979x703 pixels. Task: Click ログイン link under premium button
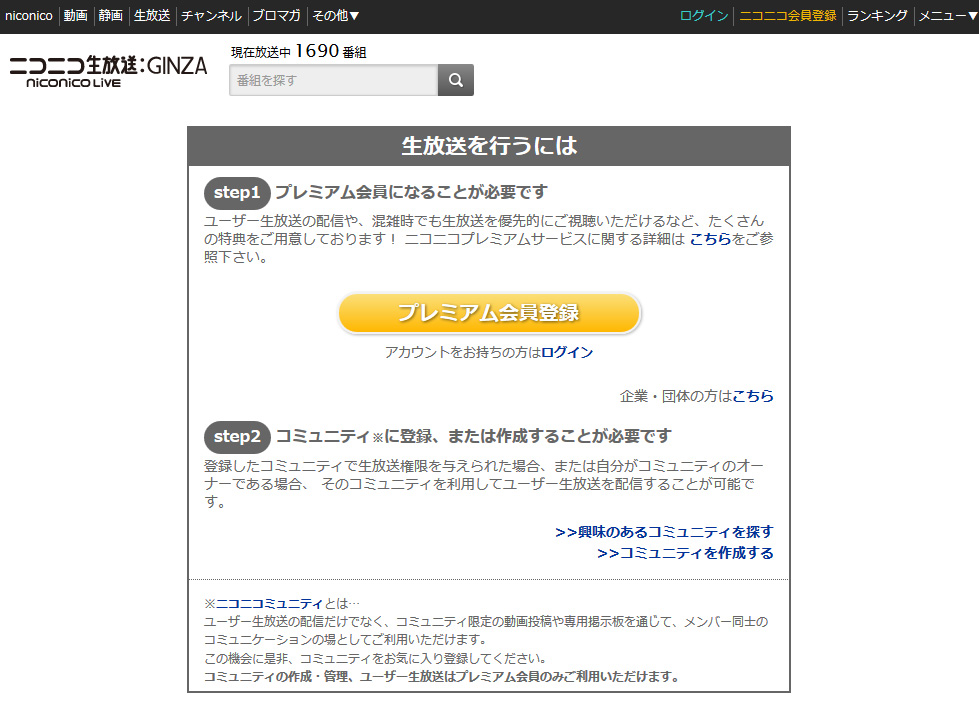(567, 352)
